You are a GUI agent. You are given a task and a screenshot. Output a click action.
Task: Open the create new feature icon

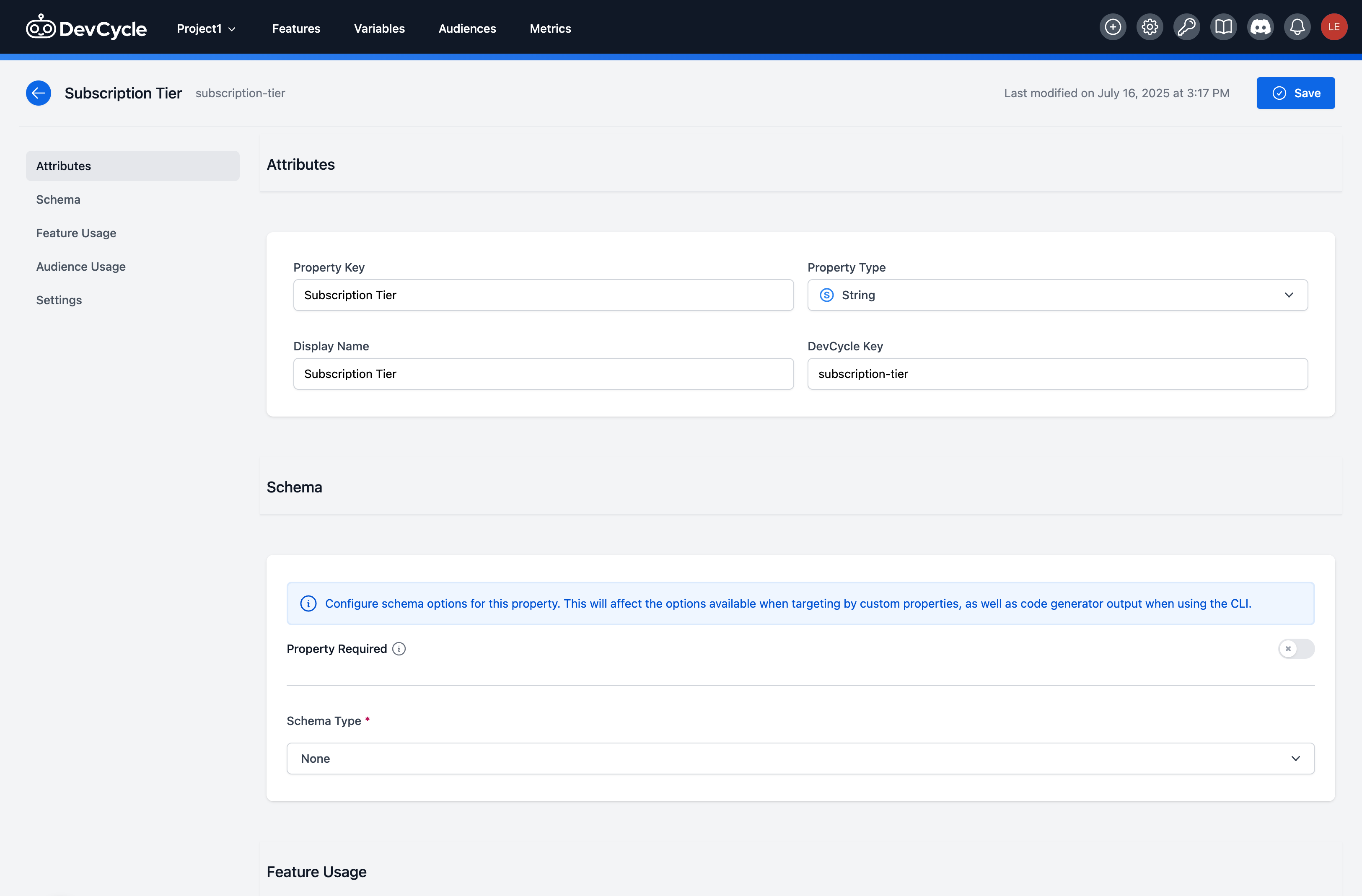pos(1113,26)
